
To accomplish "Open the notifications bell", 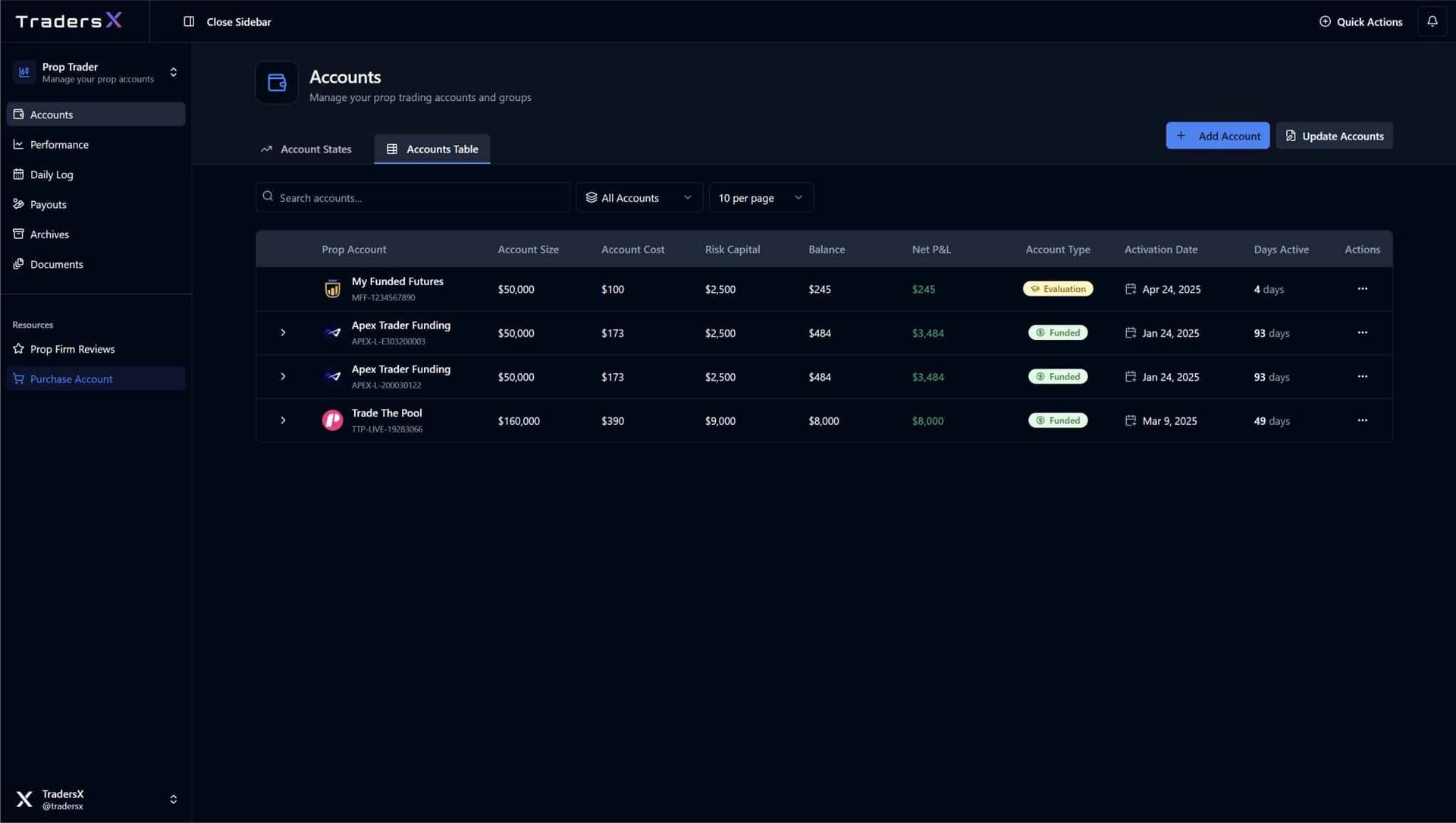I will [1432, 21].
